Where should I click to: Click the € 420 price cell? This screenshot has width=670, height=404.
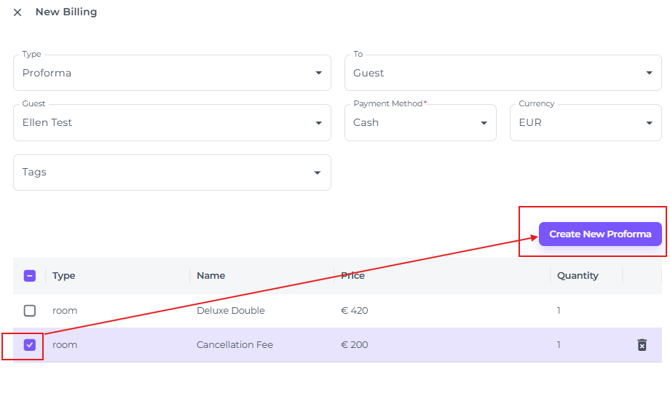click(354, 311)
